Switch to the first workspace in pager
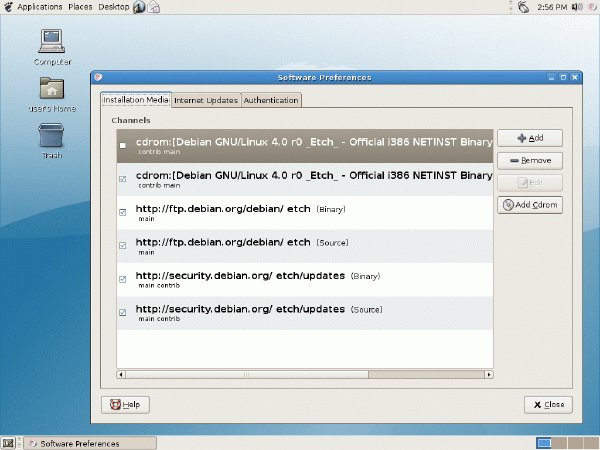The width and height of the screenshot is (600, 450). [544, 443]
